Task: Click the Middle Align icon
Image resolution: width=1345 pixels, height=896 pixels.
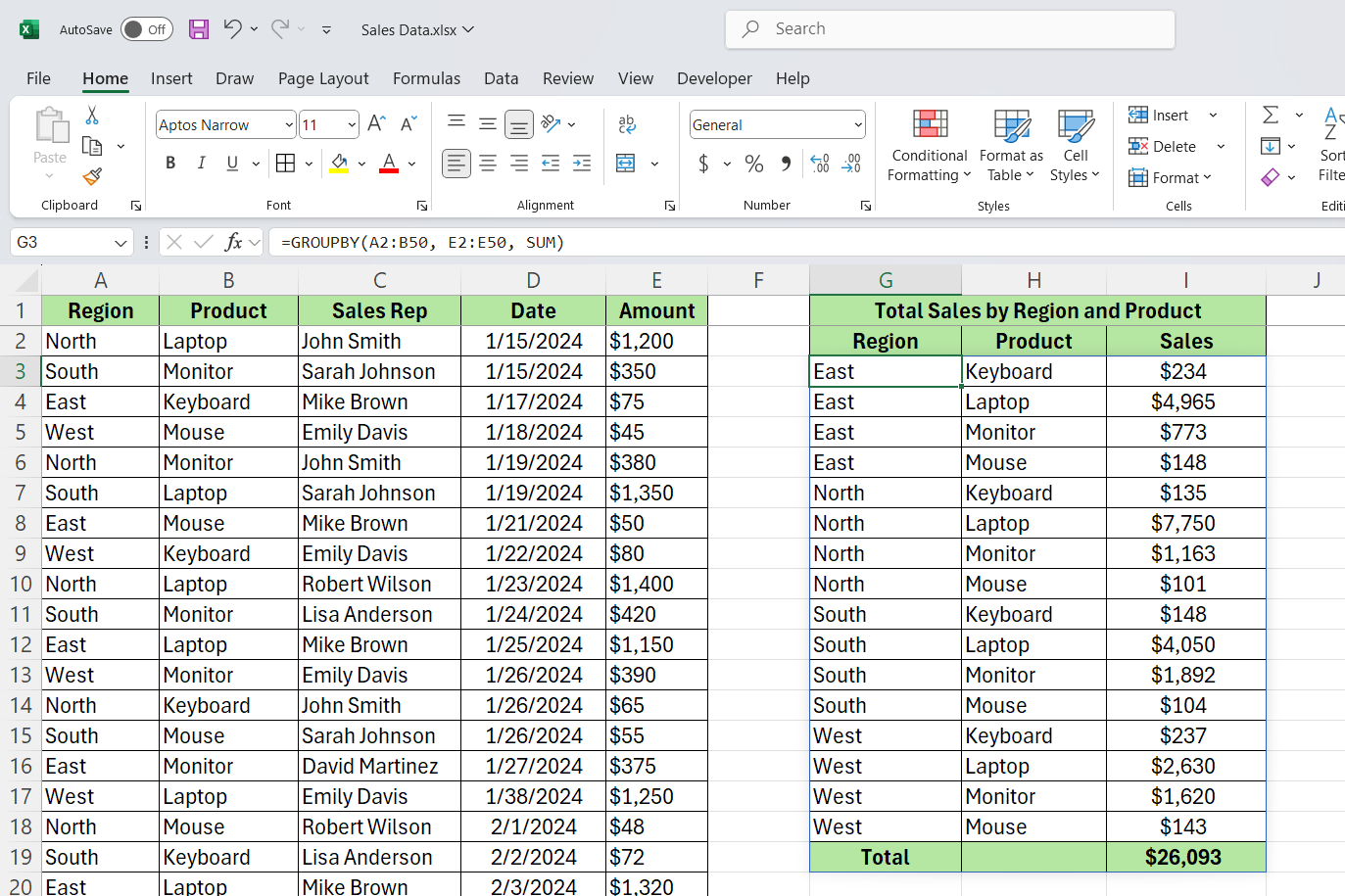Action: click(x=488, y=123)
